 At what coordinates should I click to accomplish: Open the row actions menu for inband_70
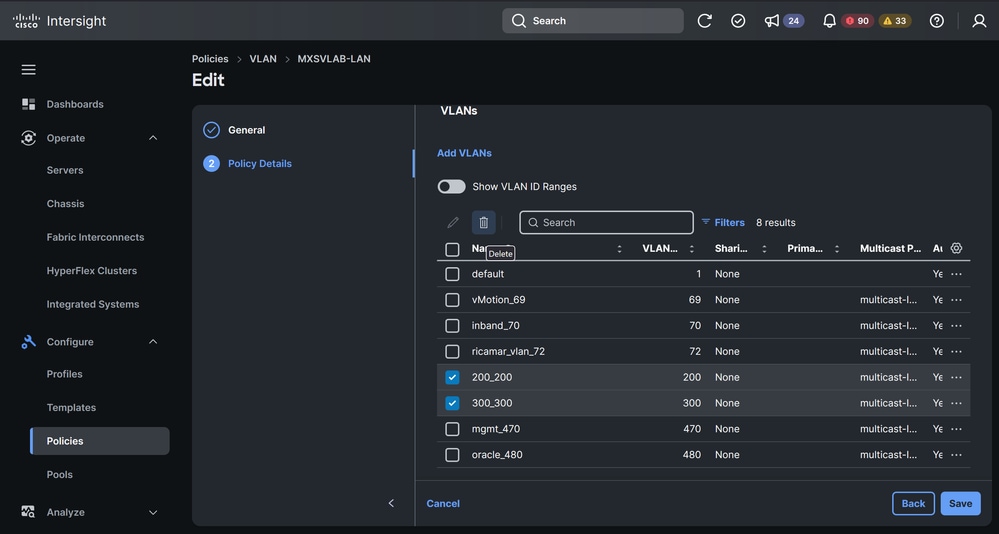[x=956, y=326]
